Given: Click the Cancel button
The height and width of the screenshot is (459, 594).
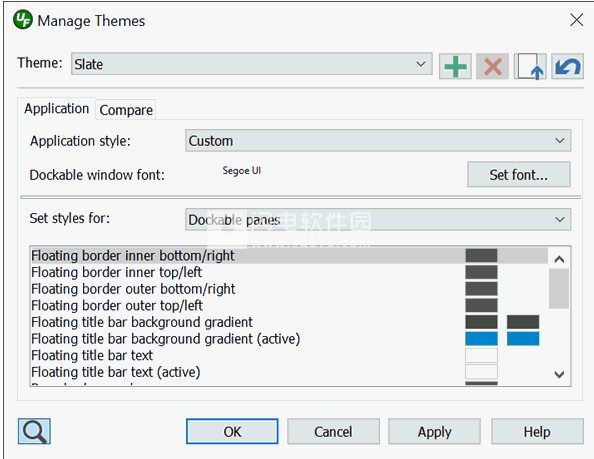Looking at the screenshot, I should click(333, 431).
